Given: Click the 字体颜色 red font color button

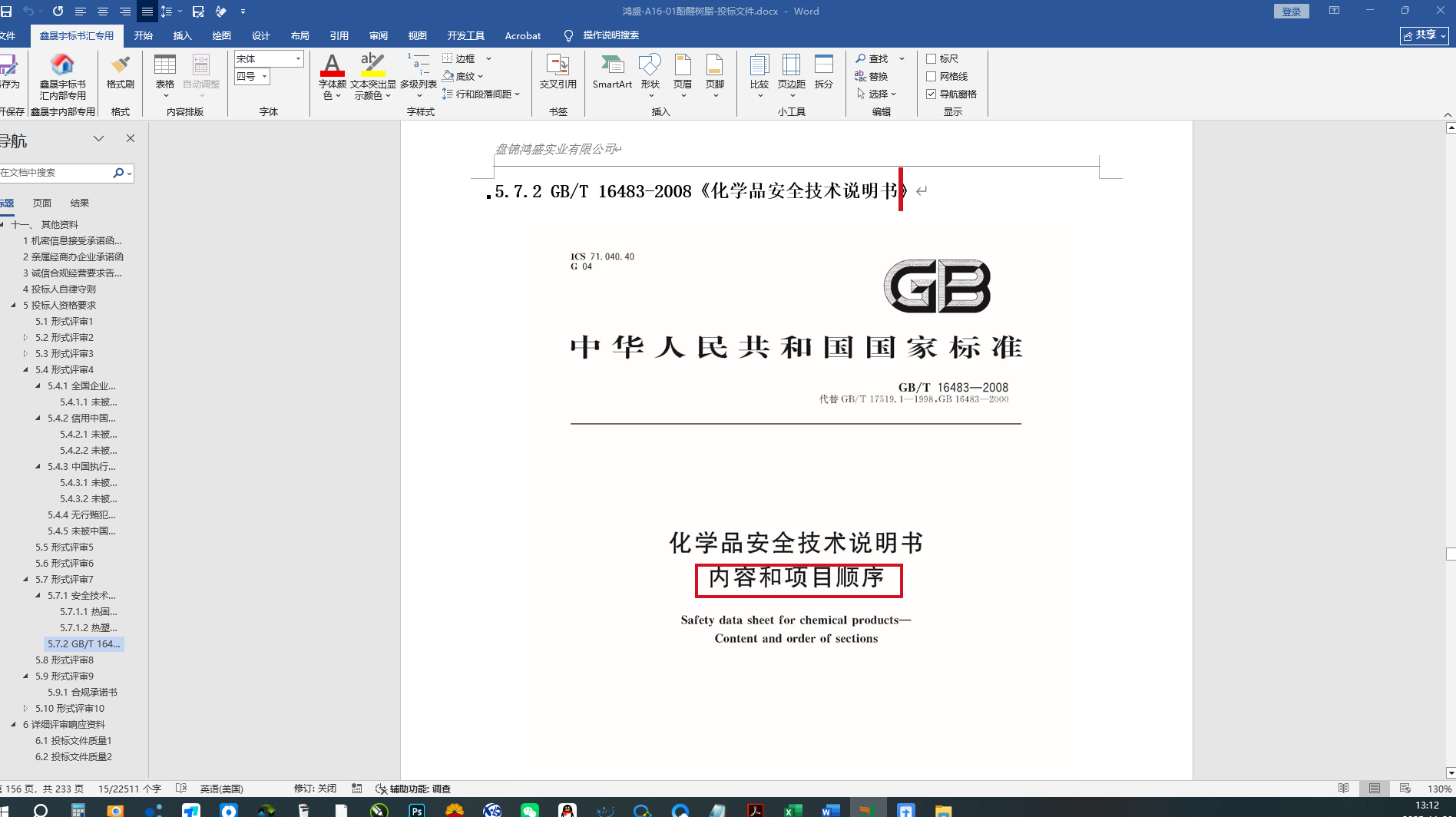Looking at the screenshot, I should (x=332, y=76).
